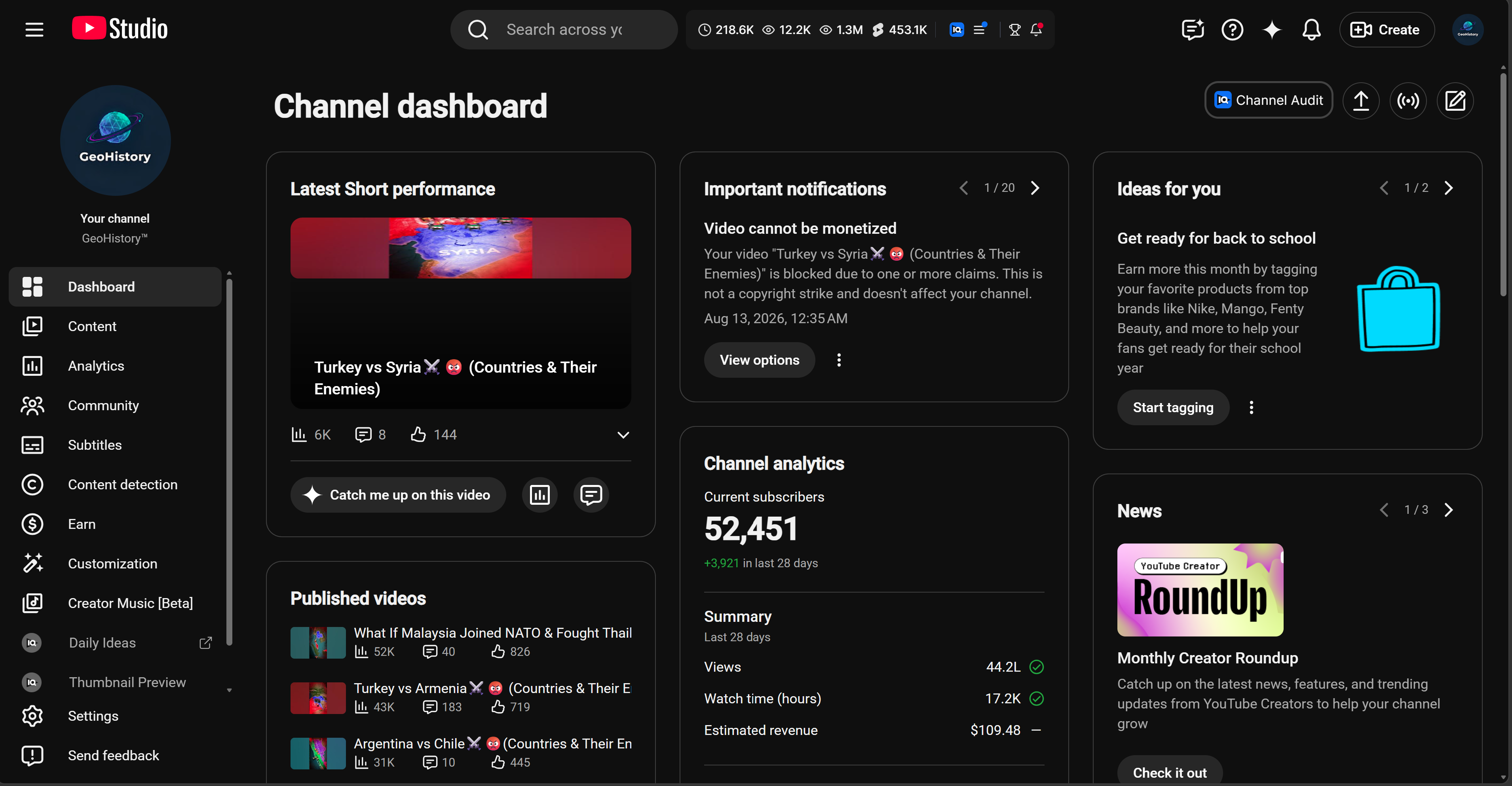Image resolution: width=1512 pixels, height=786 pixels.
Task: Open three-dot menu beside View options
Action: coord(839,360)
